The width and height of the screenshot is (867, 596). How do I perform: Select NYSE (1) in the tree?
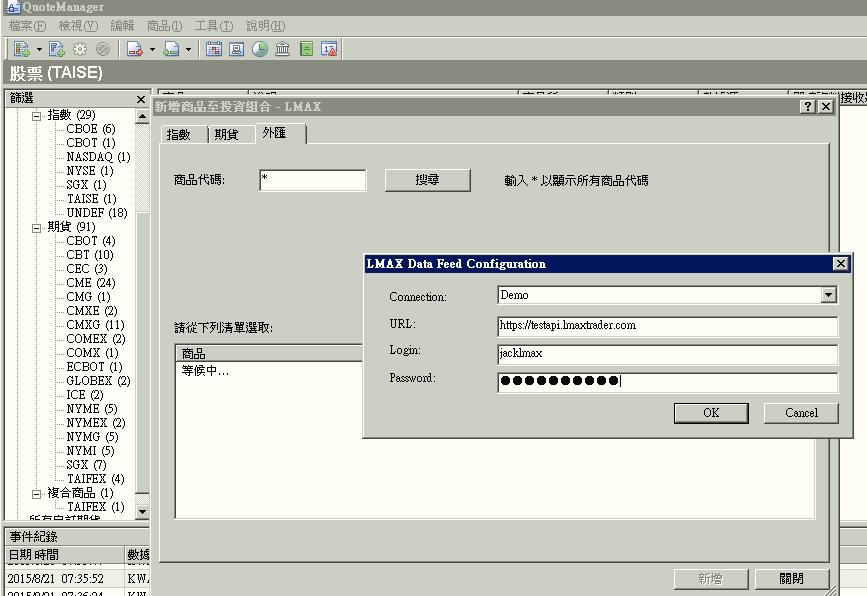point(90,171)
